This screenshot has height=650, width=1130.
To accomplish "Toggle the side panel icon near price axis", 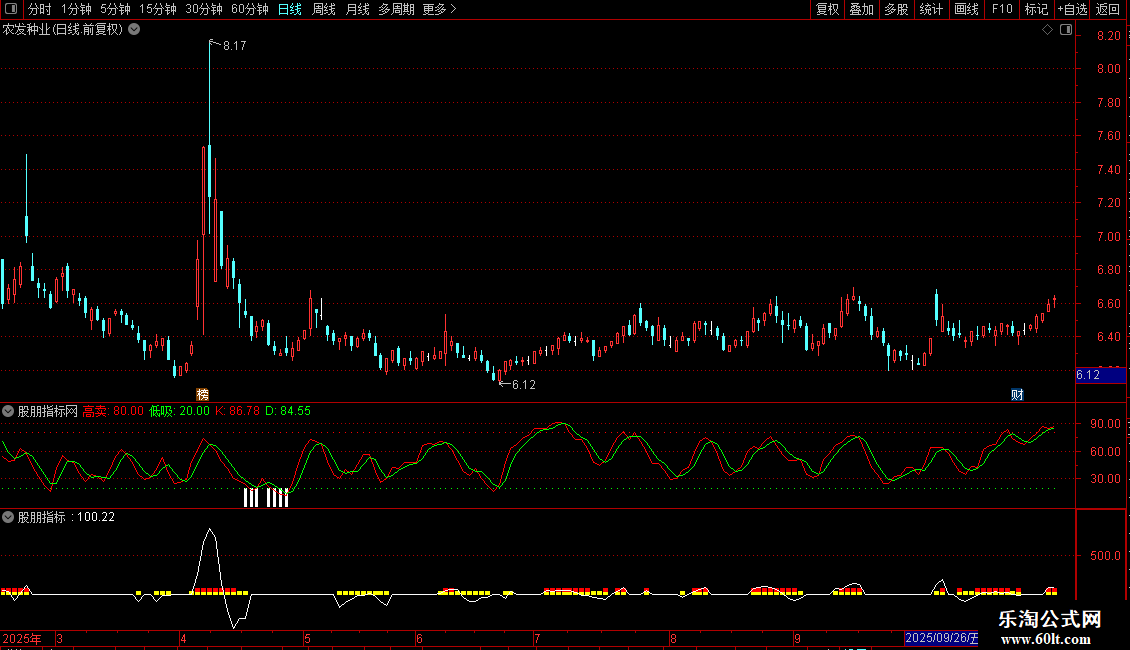I will pyautogui.click(x=1066, y=30).
